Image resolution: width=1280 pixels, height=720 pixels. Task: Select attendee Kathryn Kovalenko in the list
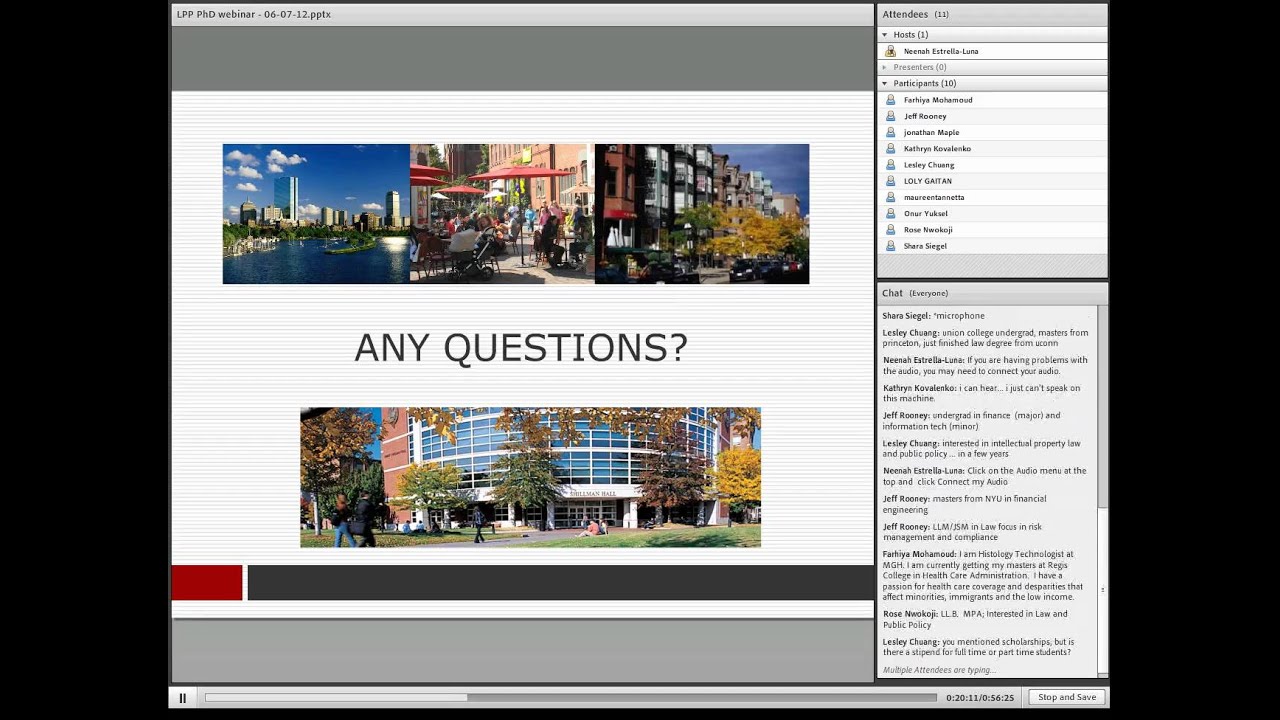tap(992, 148)
